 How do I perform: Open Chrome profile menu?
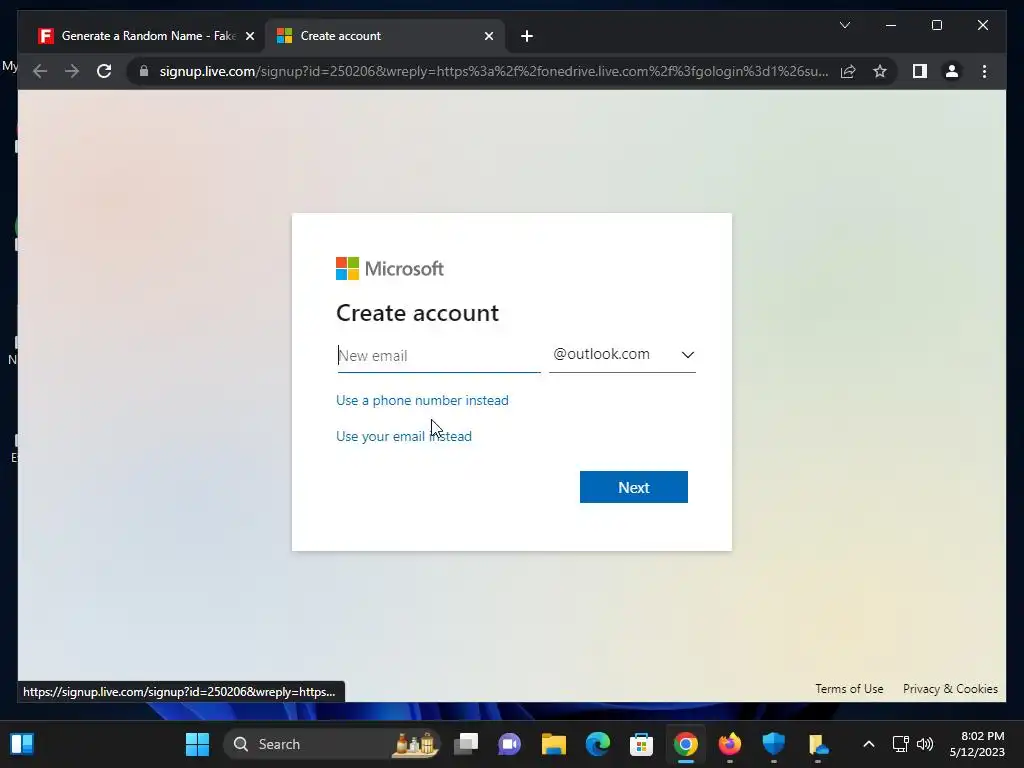(x=952, y=71)
